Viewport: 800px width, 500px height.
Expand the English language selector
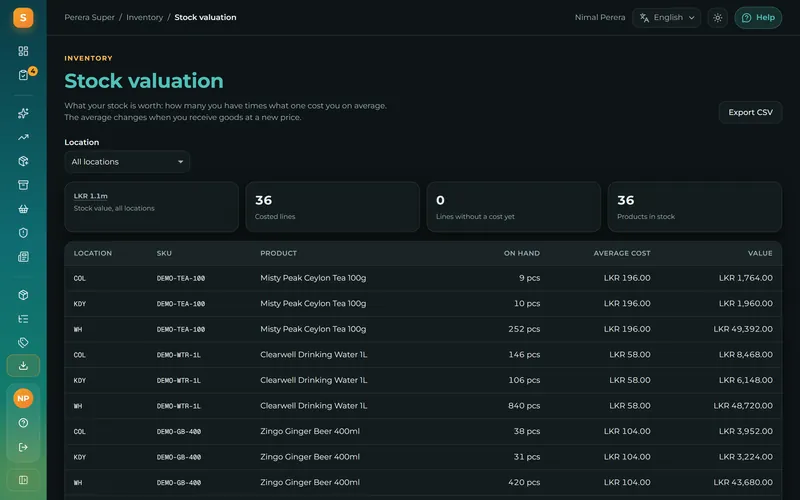pos(666,18)
